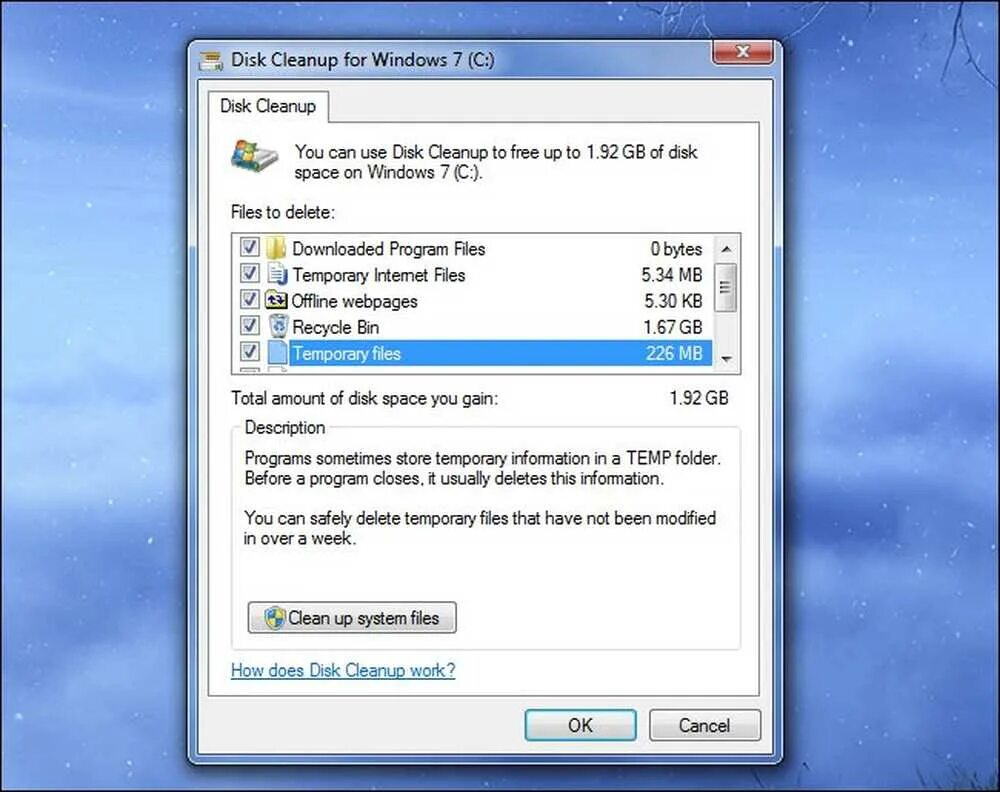Uncheck Offline webpages checkbox
This screenshot has width=1000, height=792.
point(249,299)
